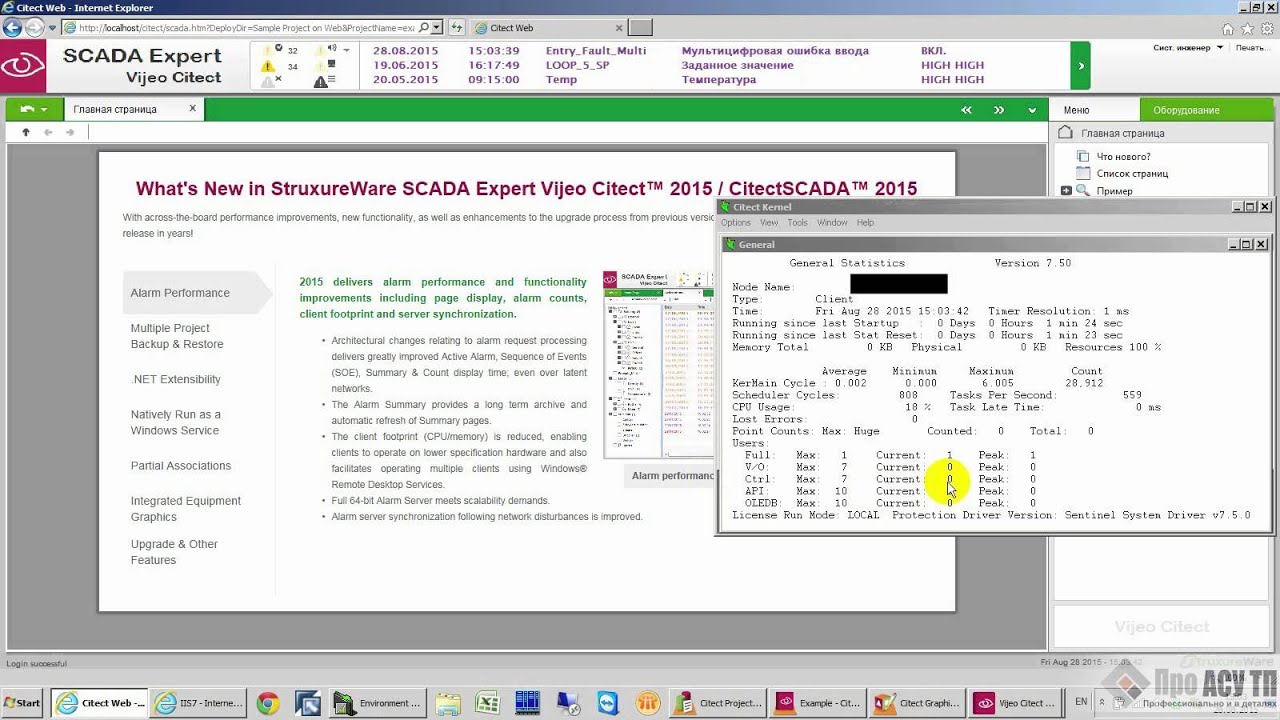Open View menu in Citect Kernel
Screen dimensions: 1280x720
coord(768,223)
